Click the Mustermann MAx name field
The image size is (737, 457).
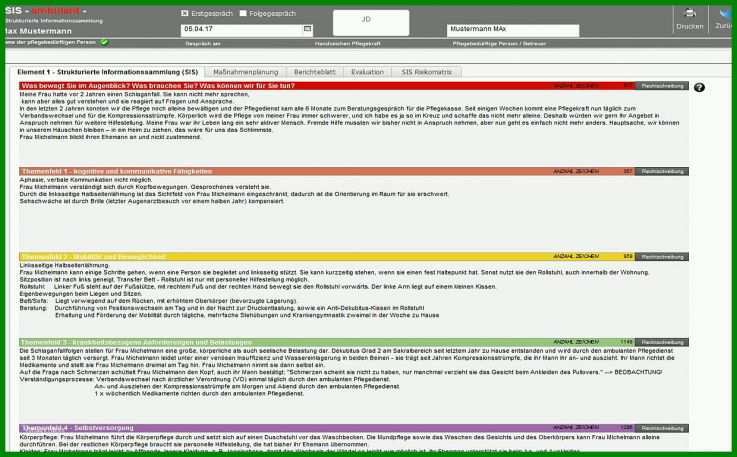(x=513, y=30)
